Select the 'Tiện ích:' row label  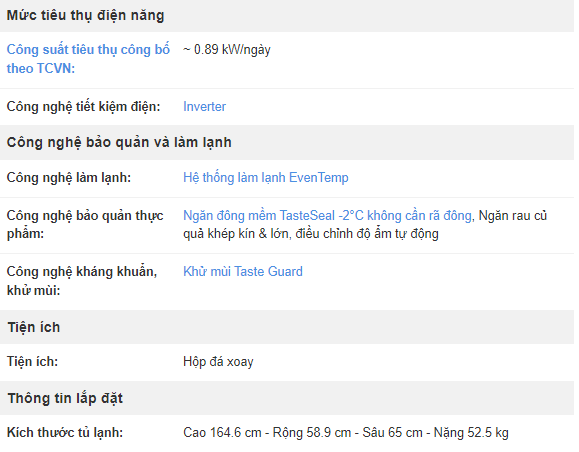point(32,362)
